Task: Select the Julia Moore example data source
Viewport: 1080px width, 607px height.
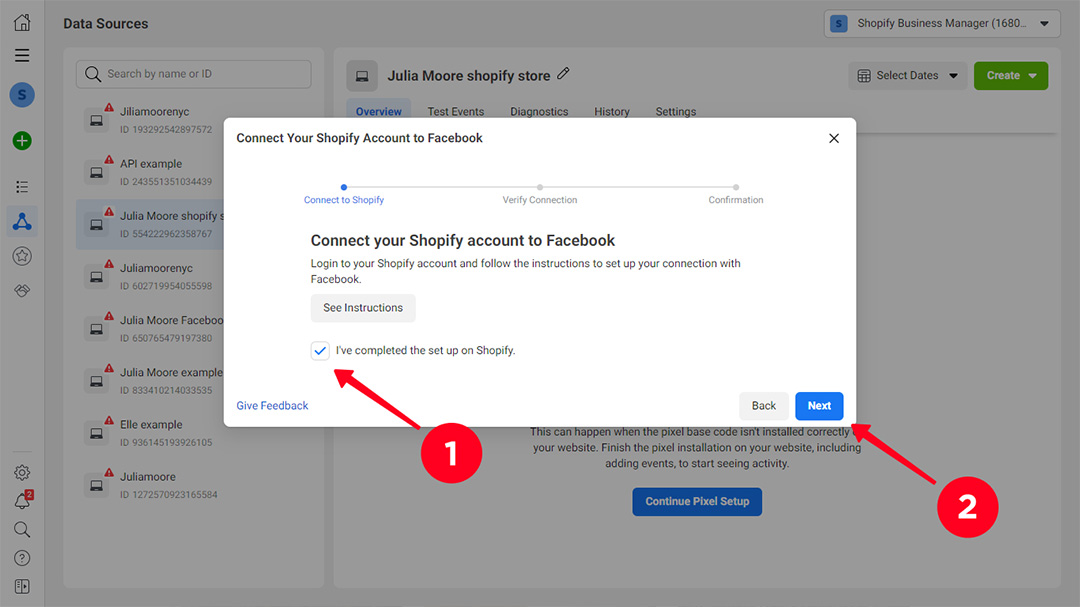Action: [150, 381]
